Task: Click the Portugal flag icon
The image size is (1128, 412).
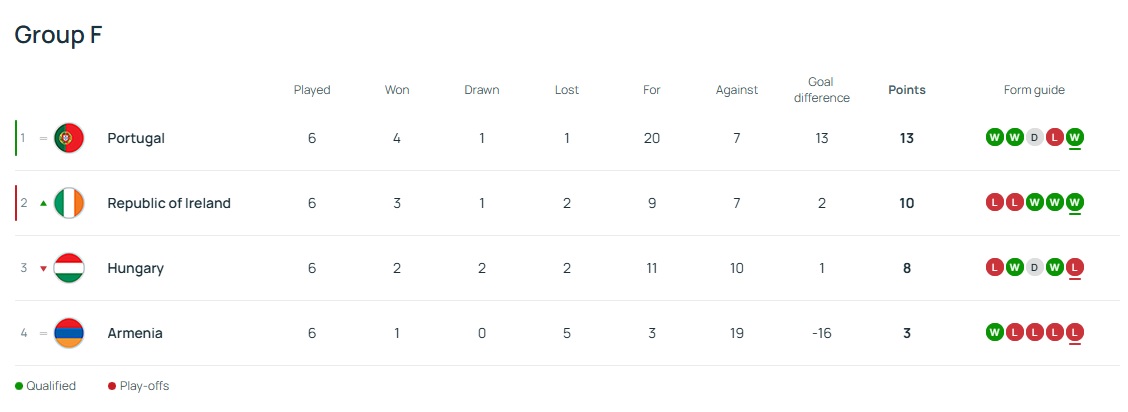Action: coord(69,138)
